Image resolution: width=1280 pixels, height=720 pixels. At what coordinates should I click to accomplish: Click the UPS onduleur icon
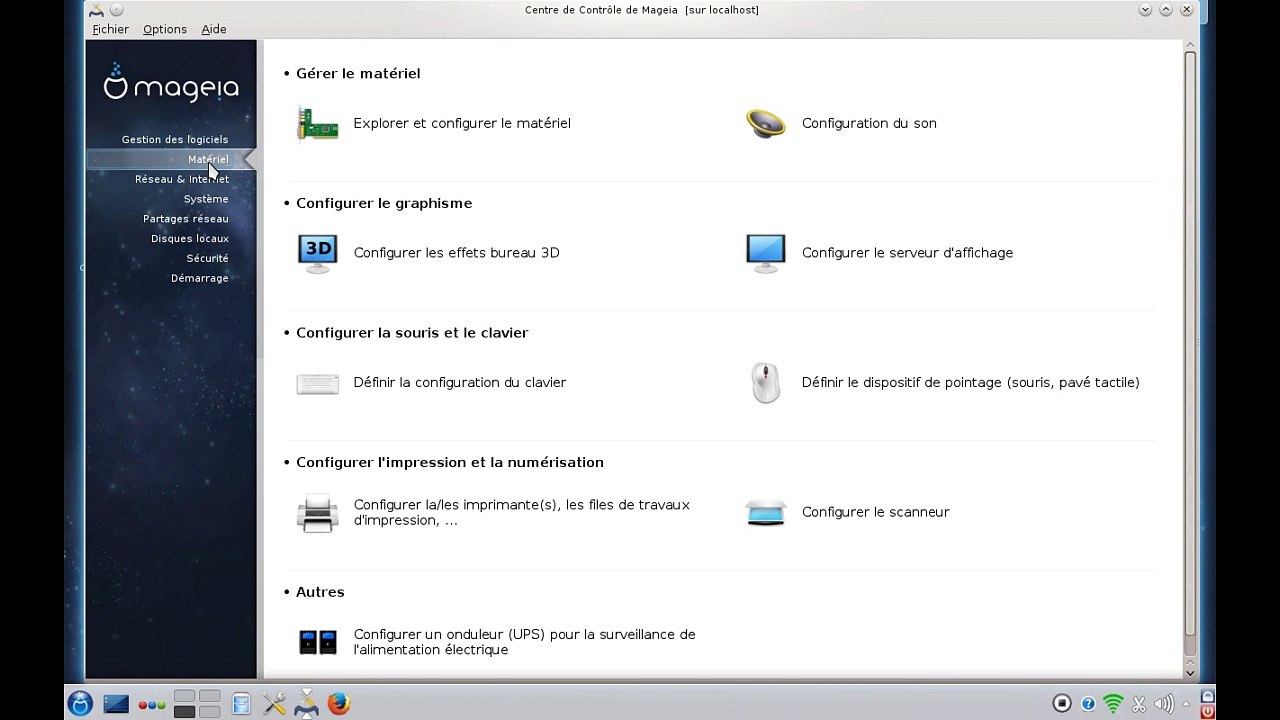coord(318,642)
